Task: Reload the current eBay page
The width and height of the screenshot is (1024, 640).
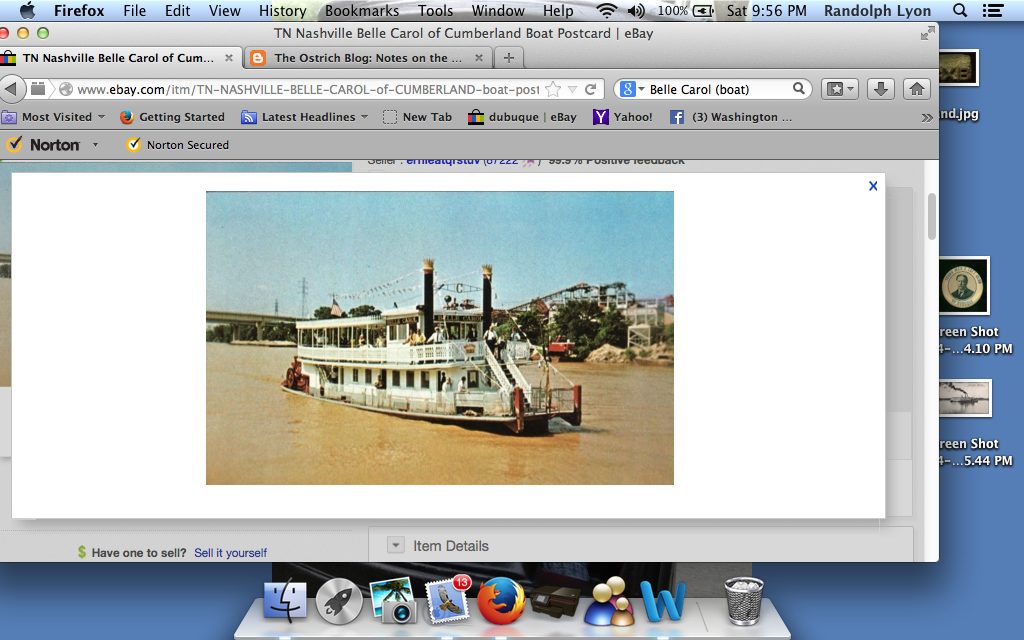Action: (591, 89)
